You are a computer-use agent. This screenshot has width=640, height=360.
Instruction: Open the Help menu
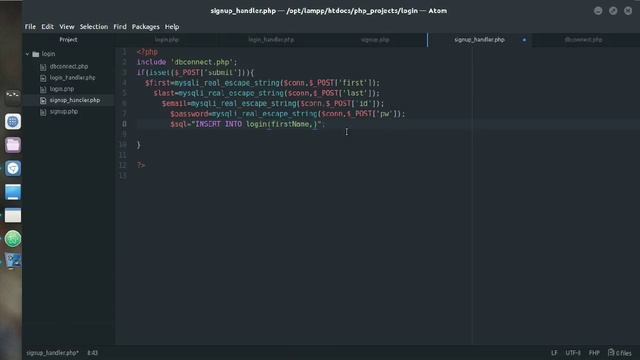pos(172,27)
